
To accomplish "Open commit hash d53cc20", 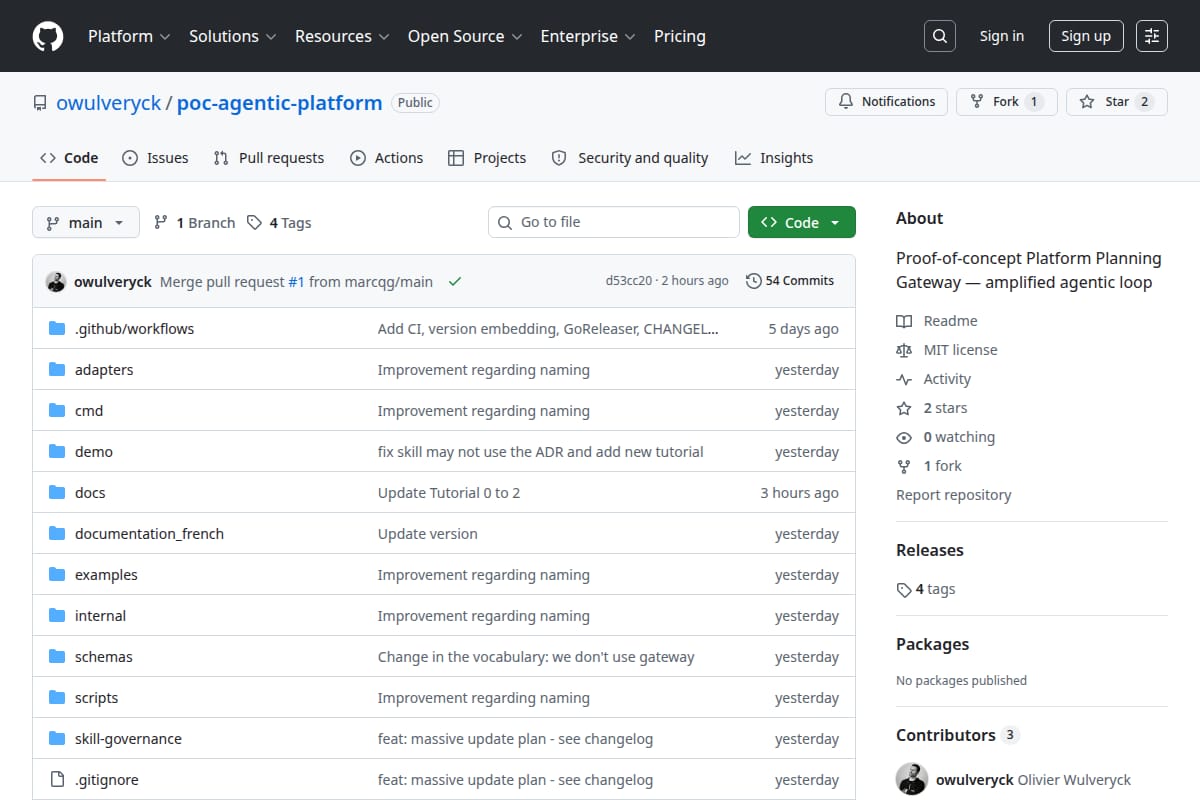I will pos(629,281).
